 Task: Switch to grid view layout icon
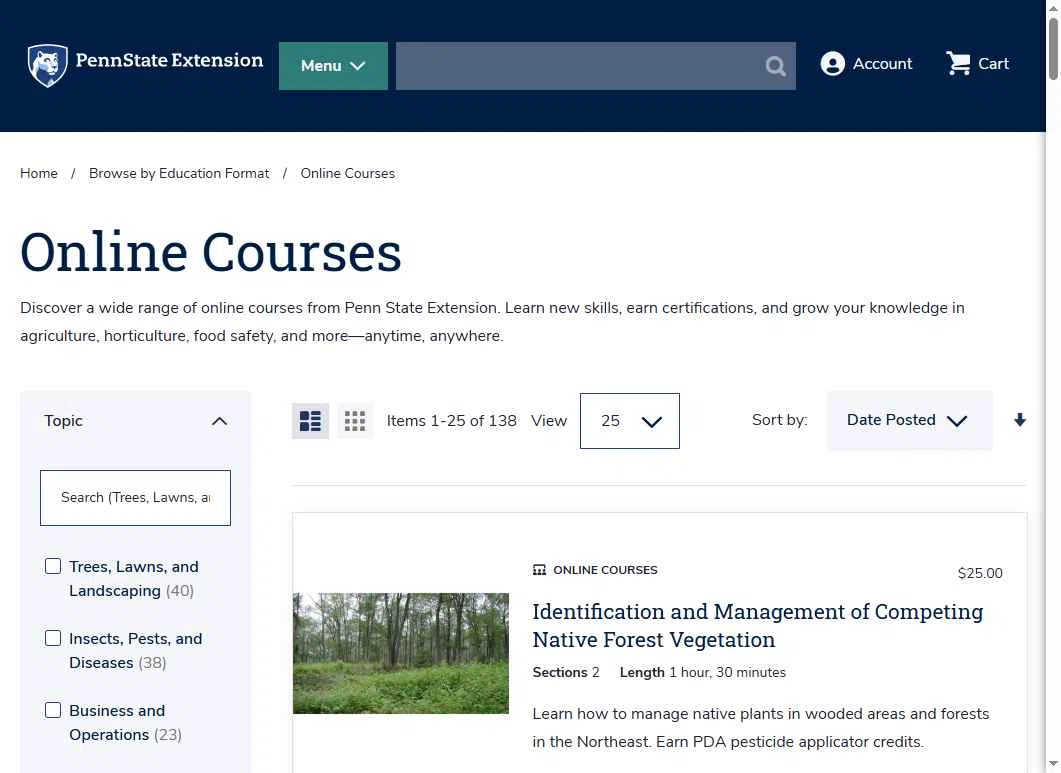coord(355,421)
